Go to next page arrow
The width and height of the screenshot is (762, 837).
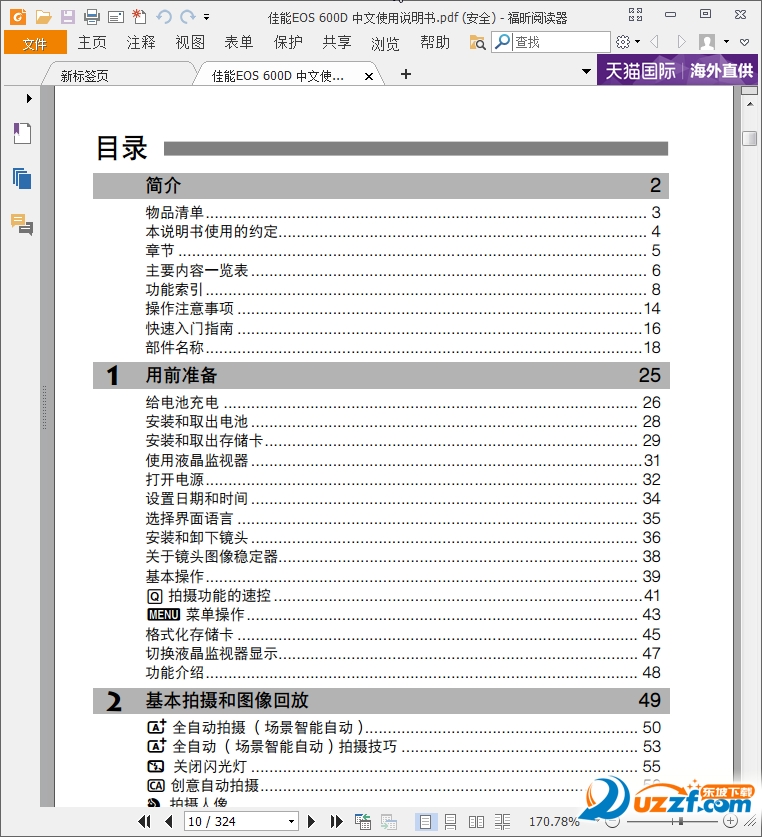click(311, 822)
